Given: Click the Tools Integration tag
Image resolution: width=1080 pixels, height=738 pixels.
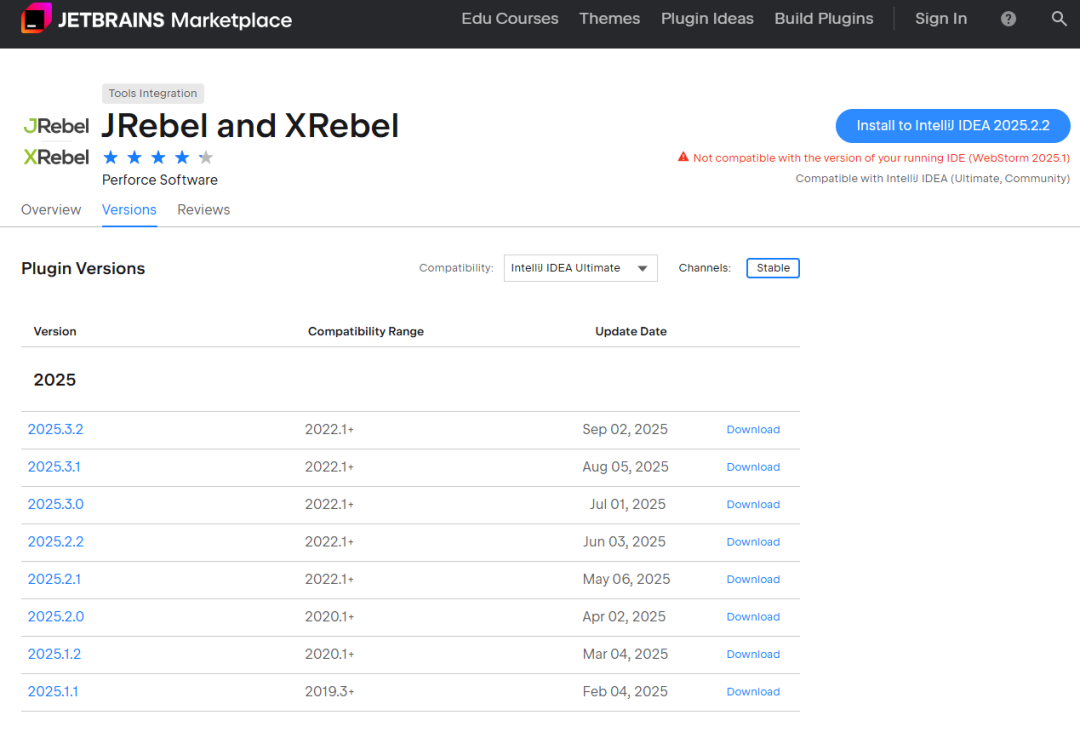Looking at the screenshot, I should coord(153,93).
